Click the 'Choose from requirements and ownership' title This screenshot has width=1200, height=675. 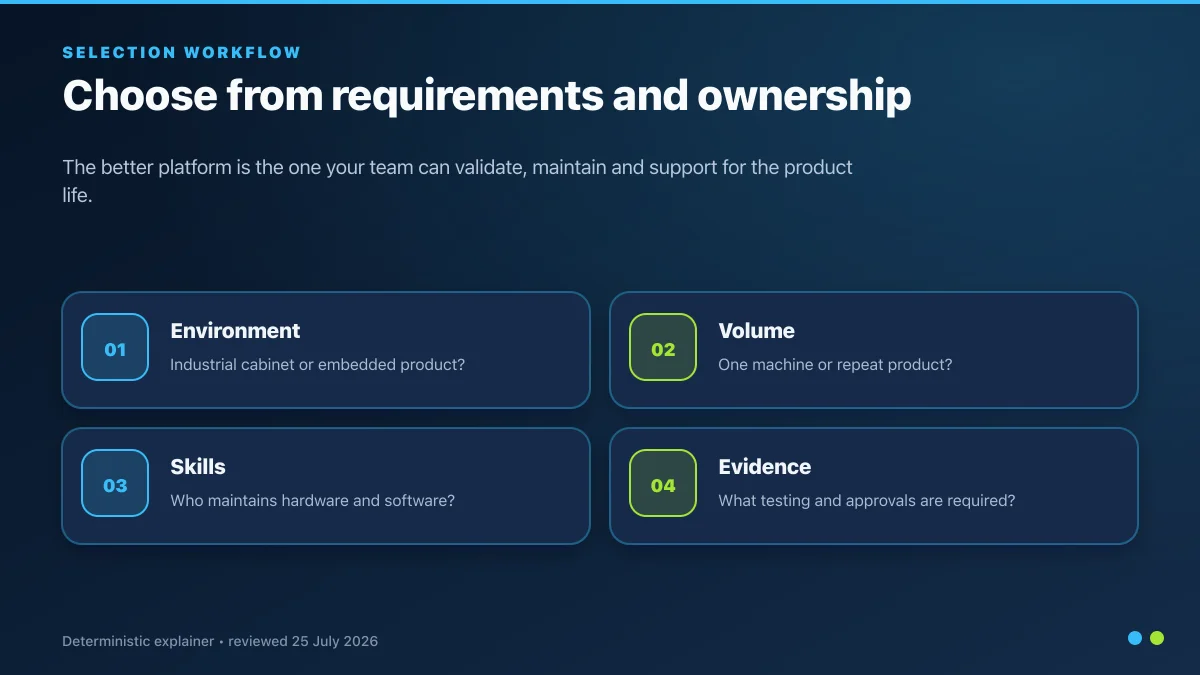(487, 96)
